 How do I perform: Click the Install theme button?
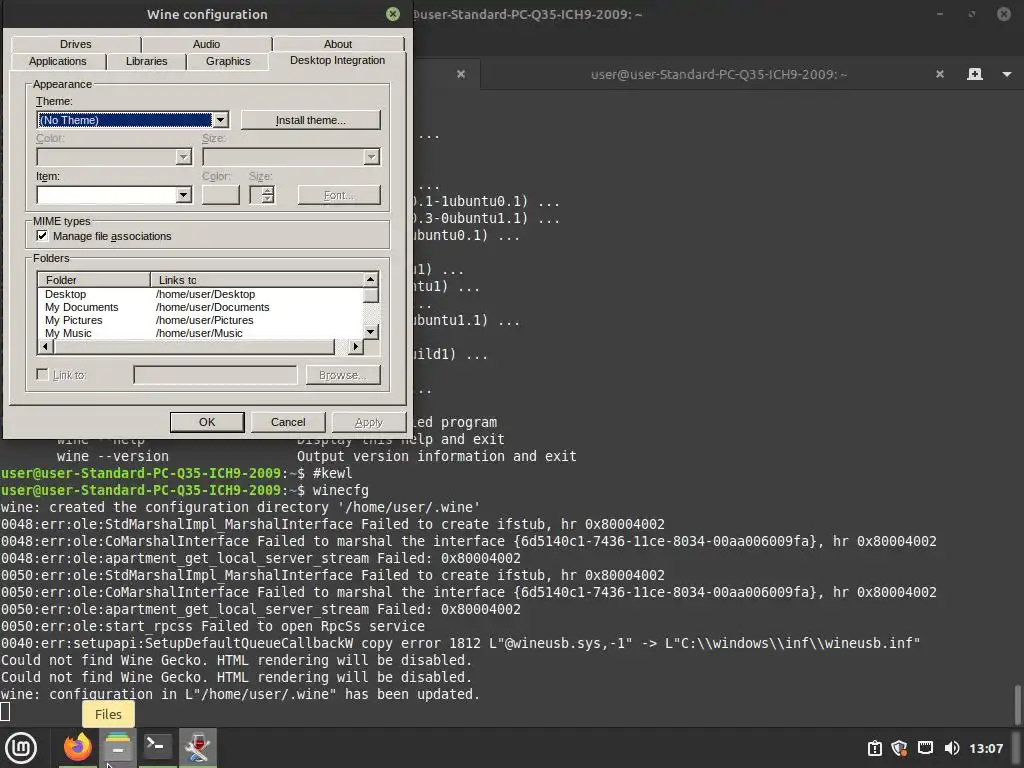(311, 120)
